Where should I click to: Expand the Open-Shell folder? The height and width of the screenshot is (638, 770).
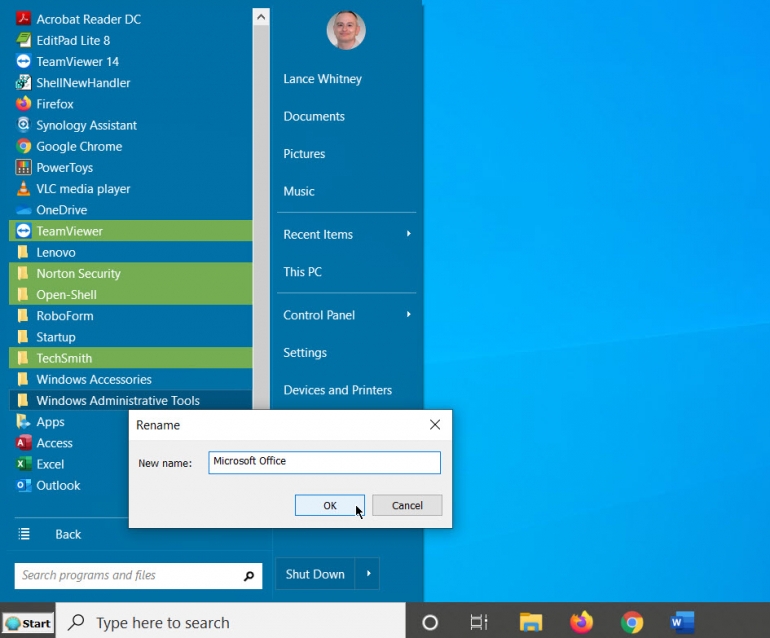[131, 294]
